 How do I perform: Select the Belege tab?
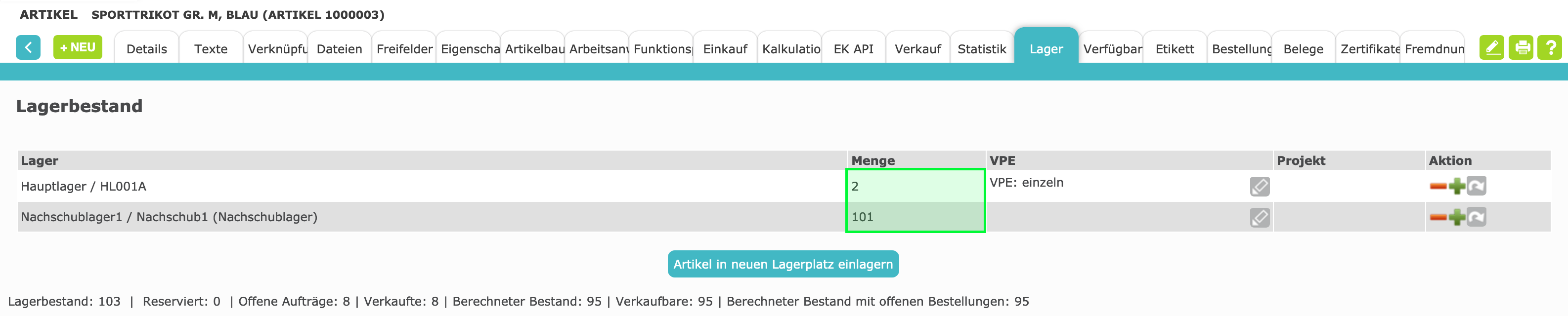pos(1303,49)
